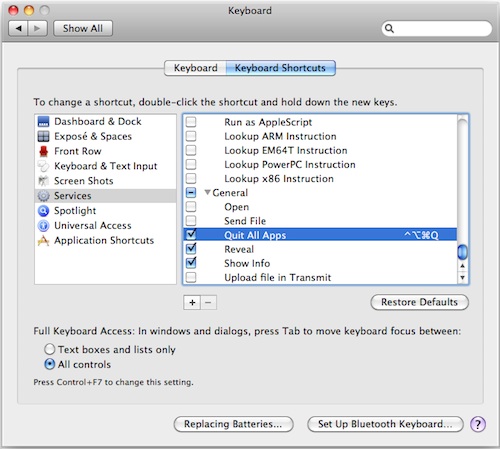
Task: Enable the Send File checkbox
Action: pos(191,221)
